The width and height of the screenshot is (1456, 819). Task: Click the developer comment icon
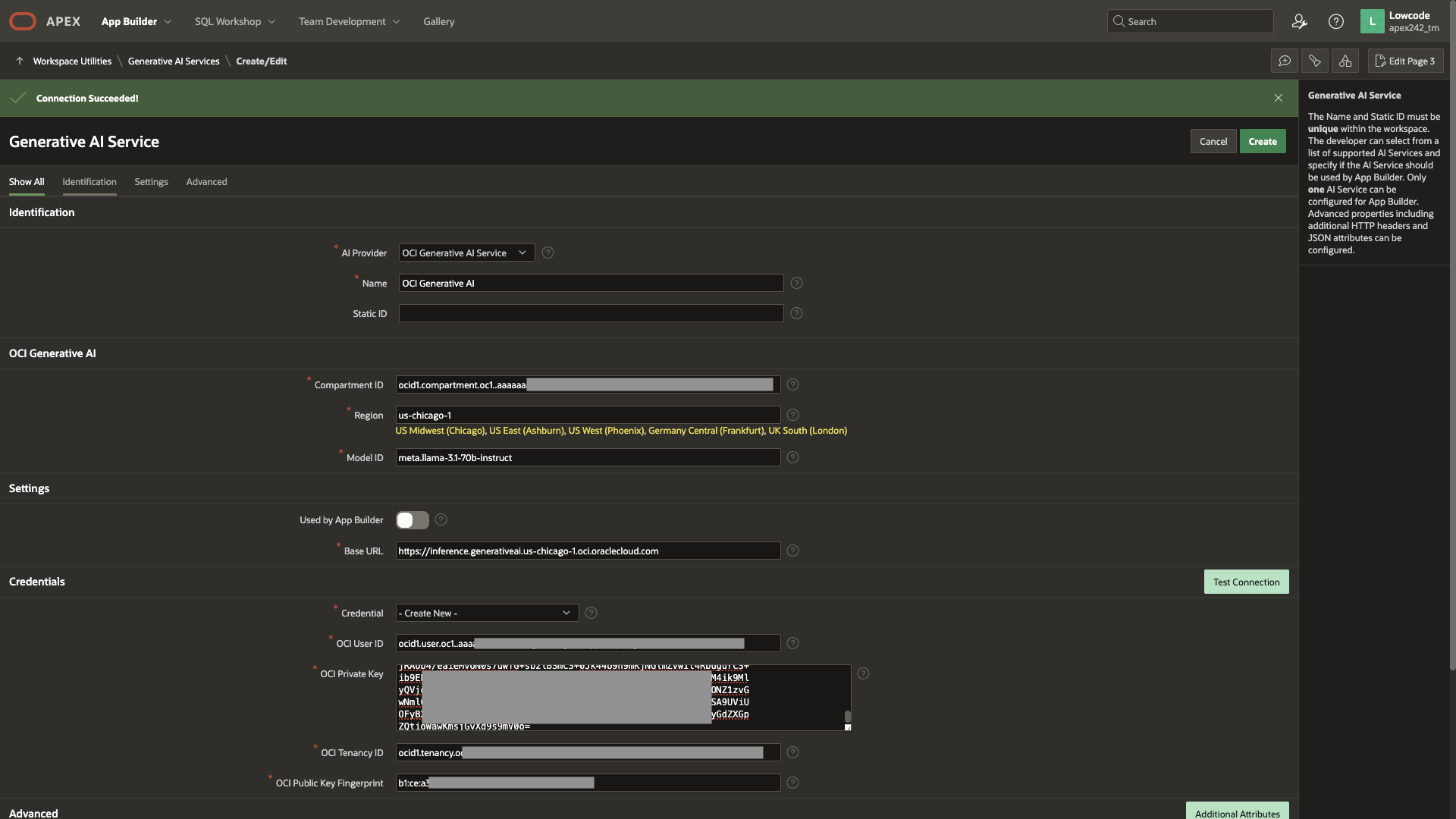click(x=1285, y=61)
